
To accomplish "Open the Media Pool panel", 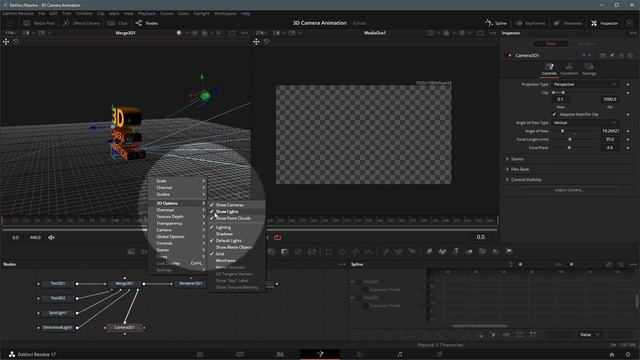I will point(39,23).
